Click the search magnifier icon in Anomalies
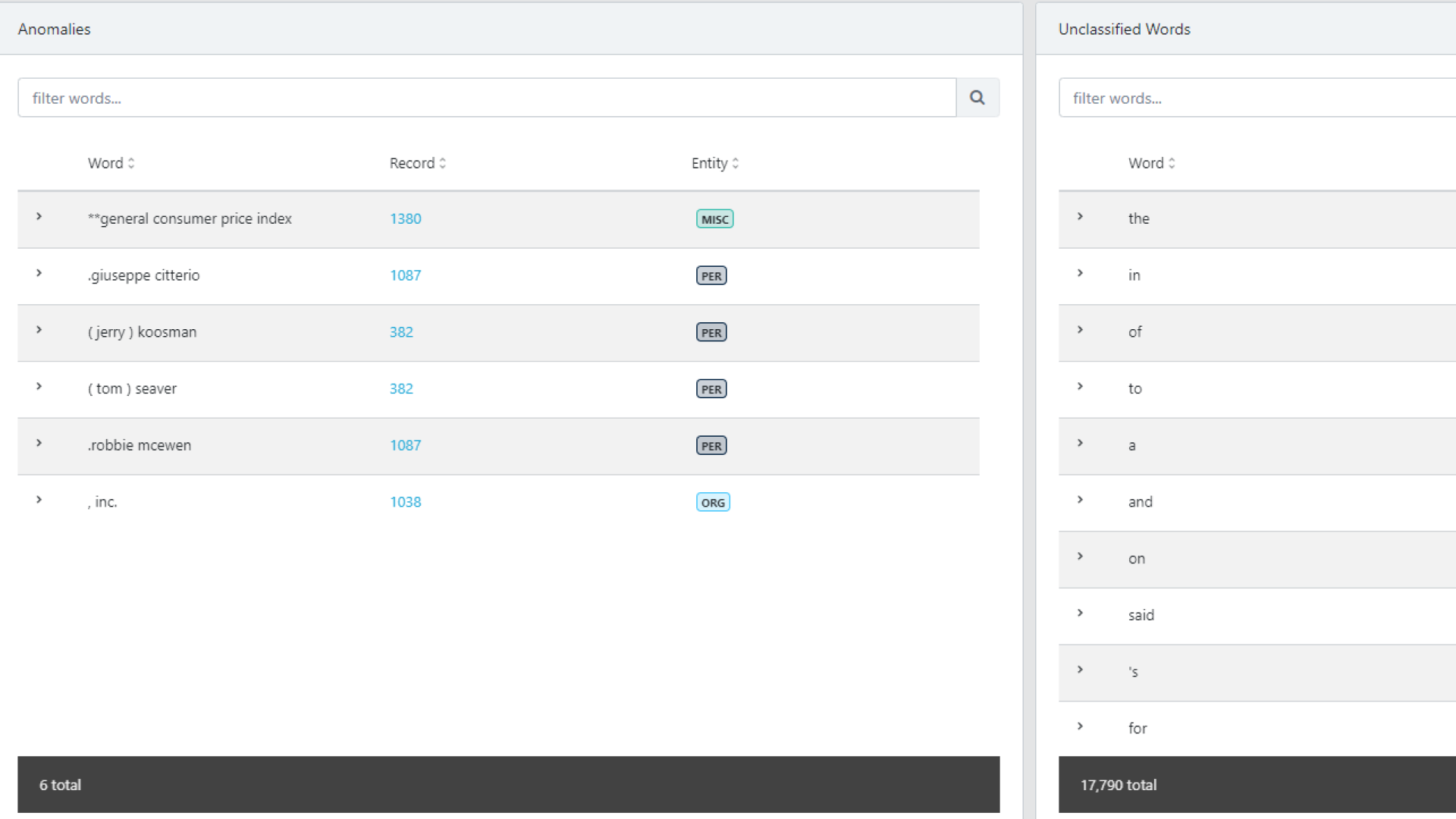The image size is (1456, 819). pyautogui.click(x=977, y=98)
